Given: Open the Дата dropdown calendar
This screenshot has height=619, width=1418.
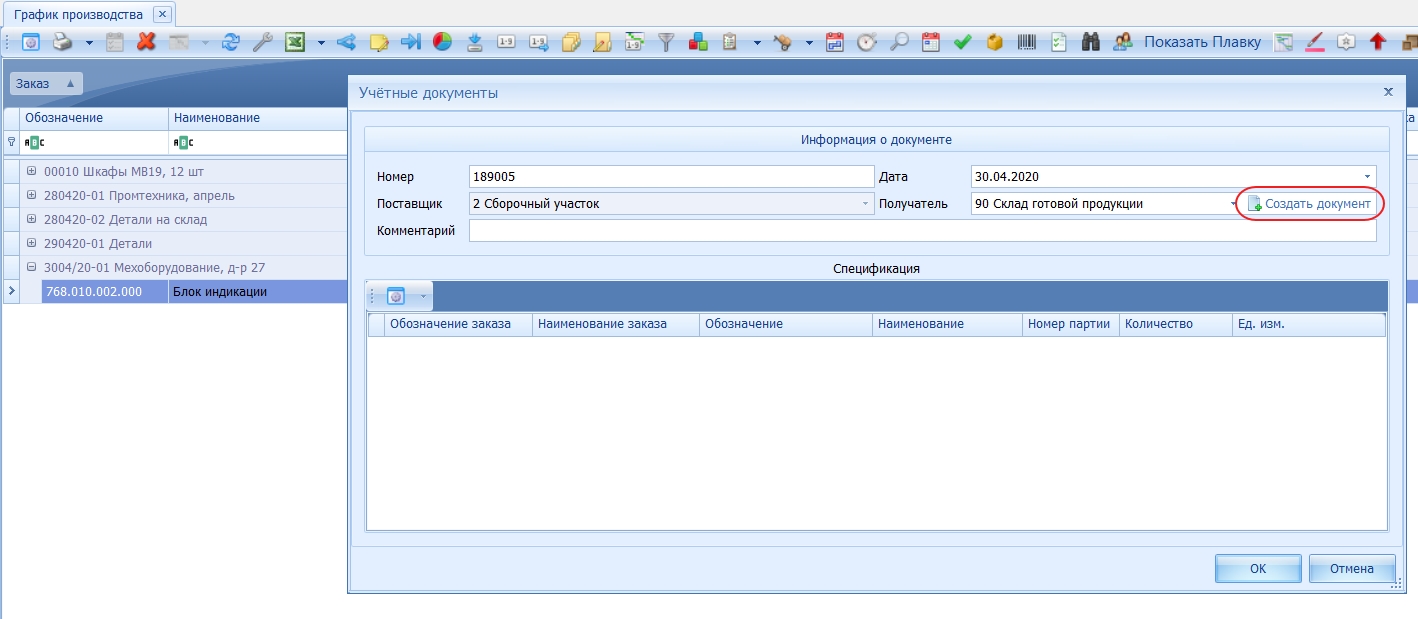Looking at the screenshot, I should tap(1367, 177).
